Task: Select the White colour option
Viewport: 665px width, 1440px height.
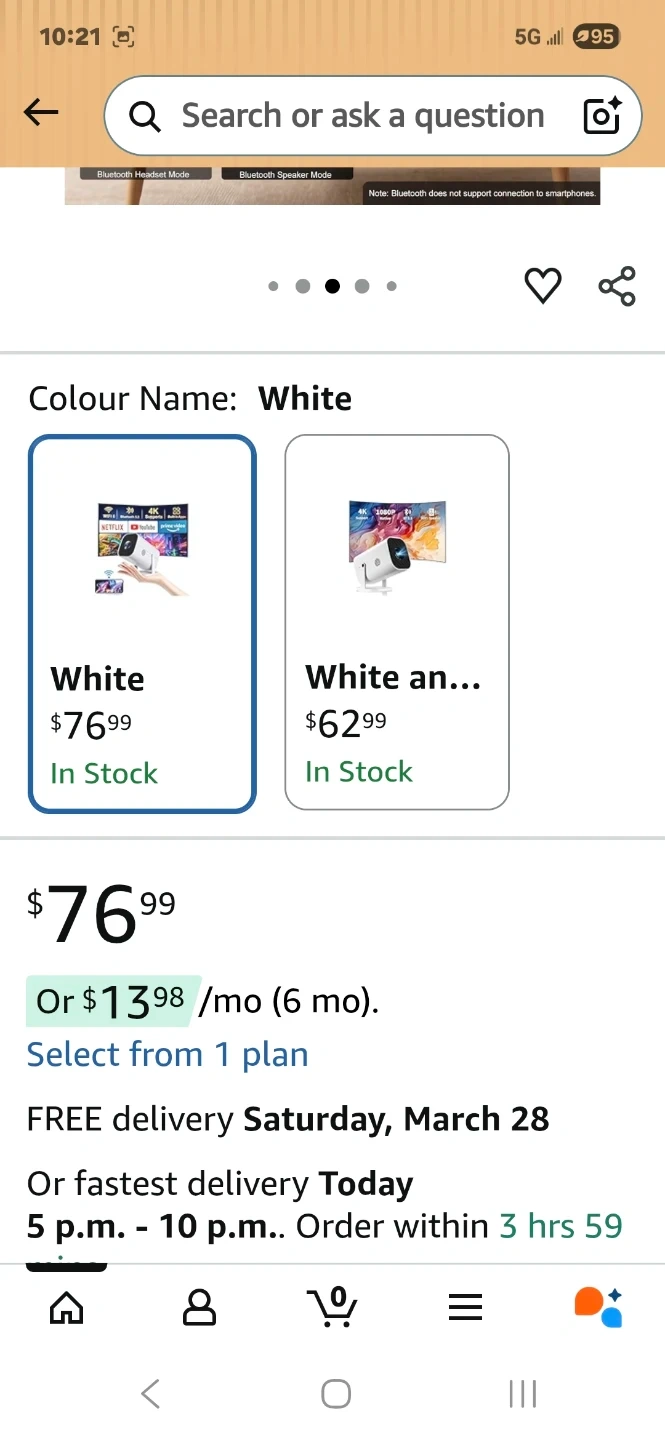Action: point(143,623)
